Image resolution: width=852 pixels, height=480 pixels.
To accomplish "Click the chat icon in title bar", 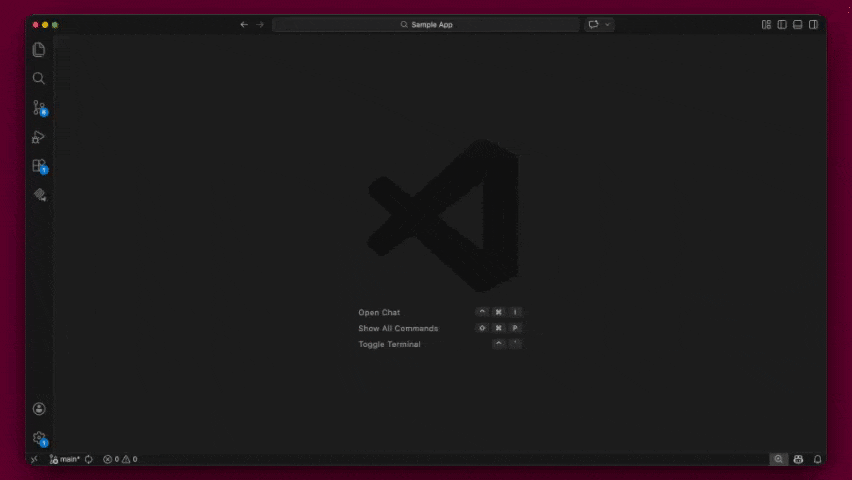I will [593, 24].
